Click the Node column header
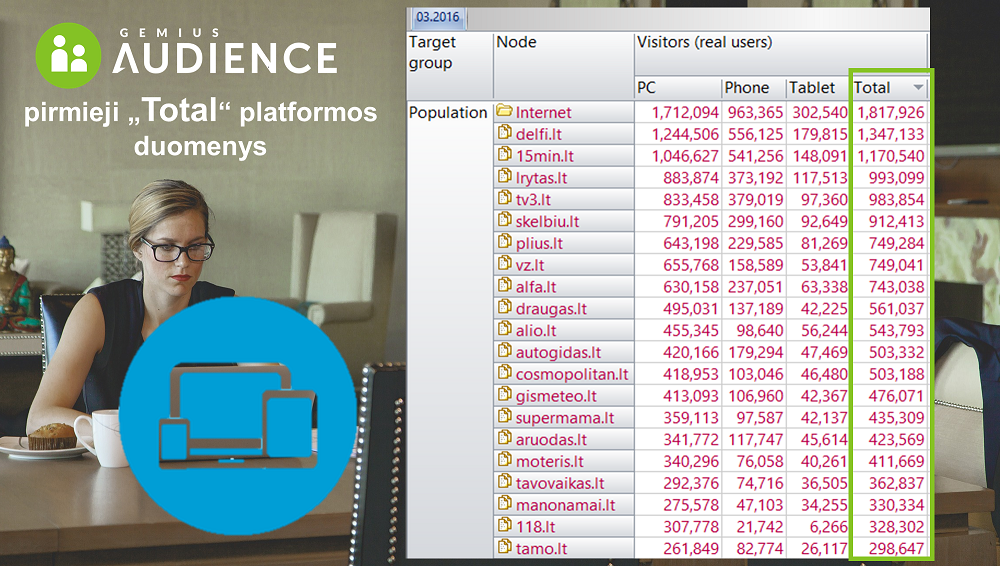Viewport: 1000px width, 566px height. pos(564,64)
